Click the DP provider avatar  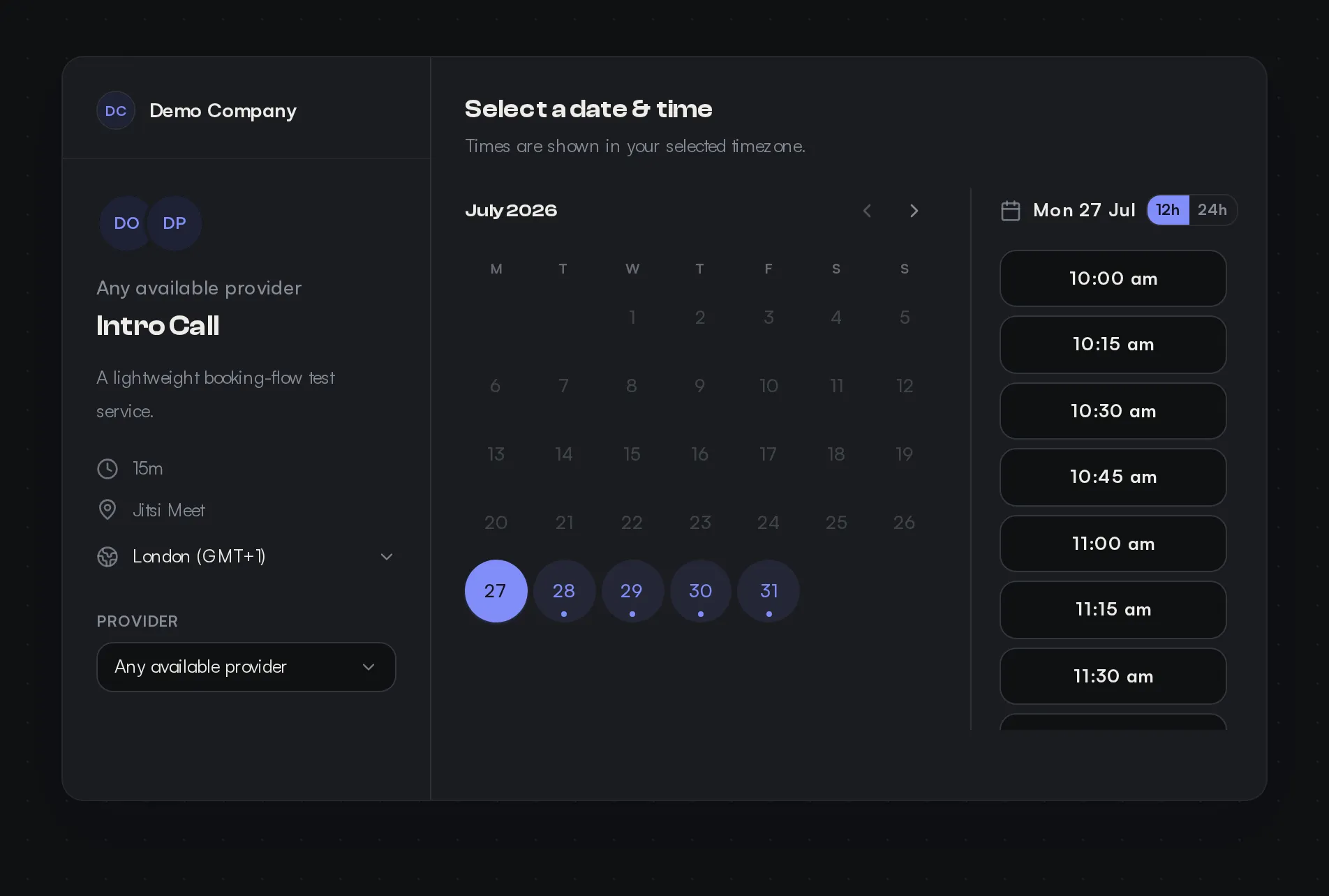(x=175, y=223)
